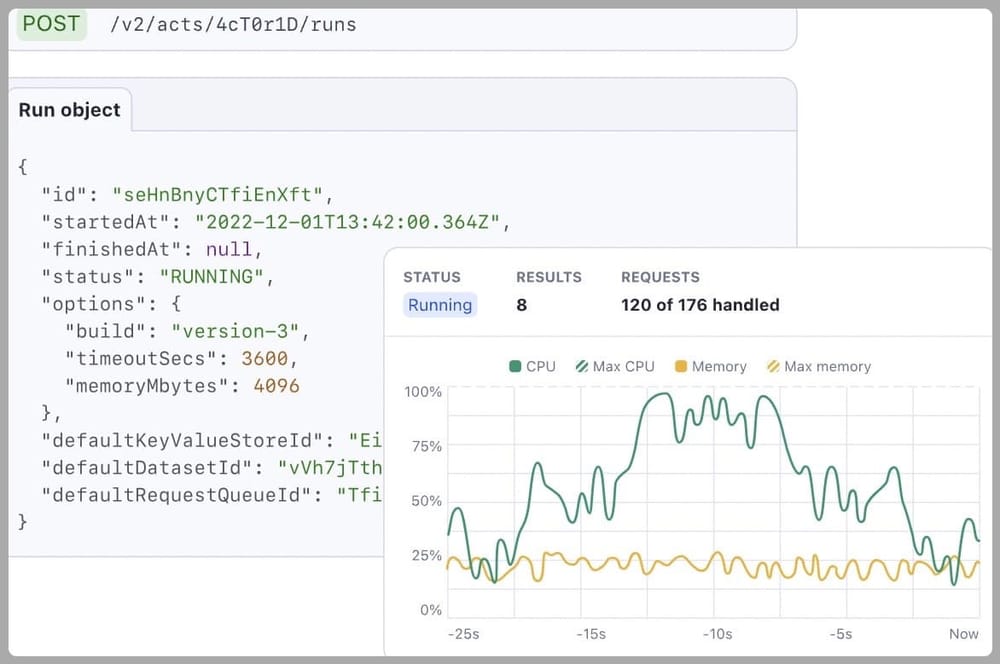
Task: Hide the Max memory line
Action: (819, 366)
